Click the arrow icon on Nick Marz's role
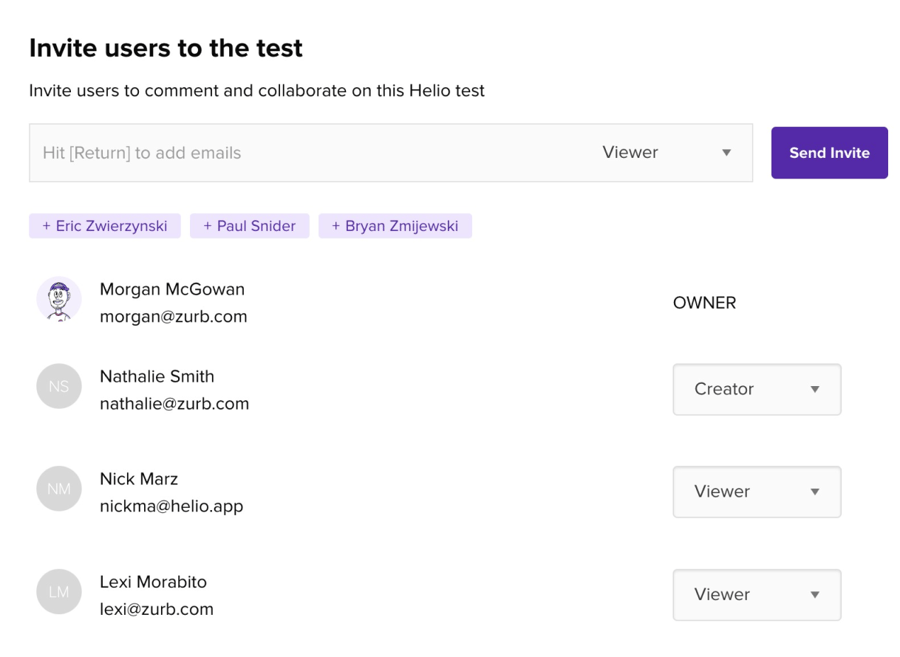Viewport: 900px width, 657px height. 815,492
